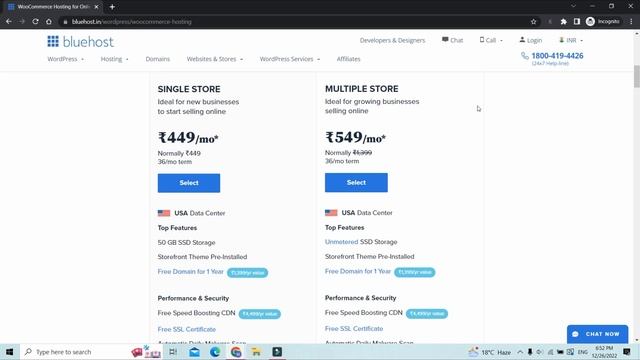Select the Multiple Store plan
Viewport: 640px width, 360px height.
(x=356, y=182)
